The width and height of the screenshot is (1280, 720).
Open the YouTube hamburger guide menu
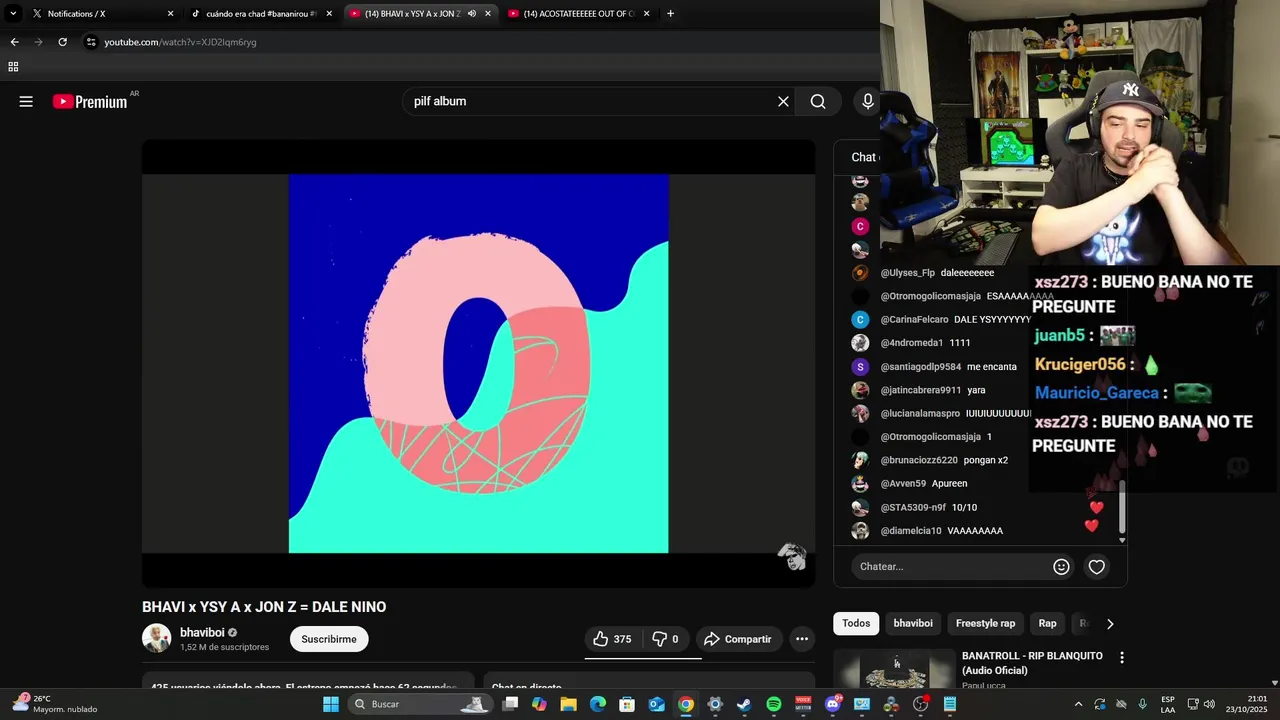(x=26, y=101)
